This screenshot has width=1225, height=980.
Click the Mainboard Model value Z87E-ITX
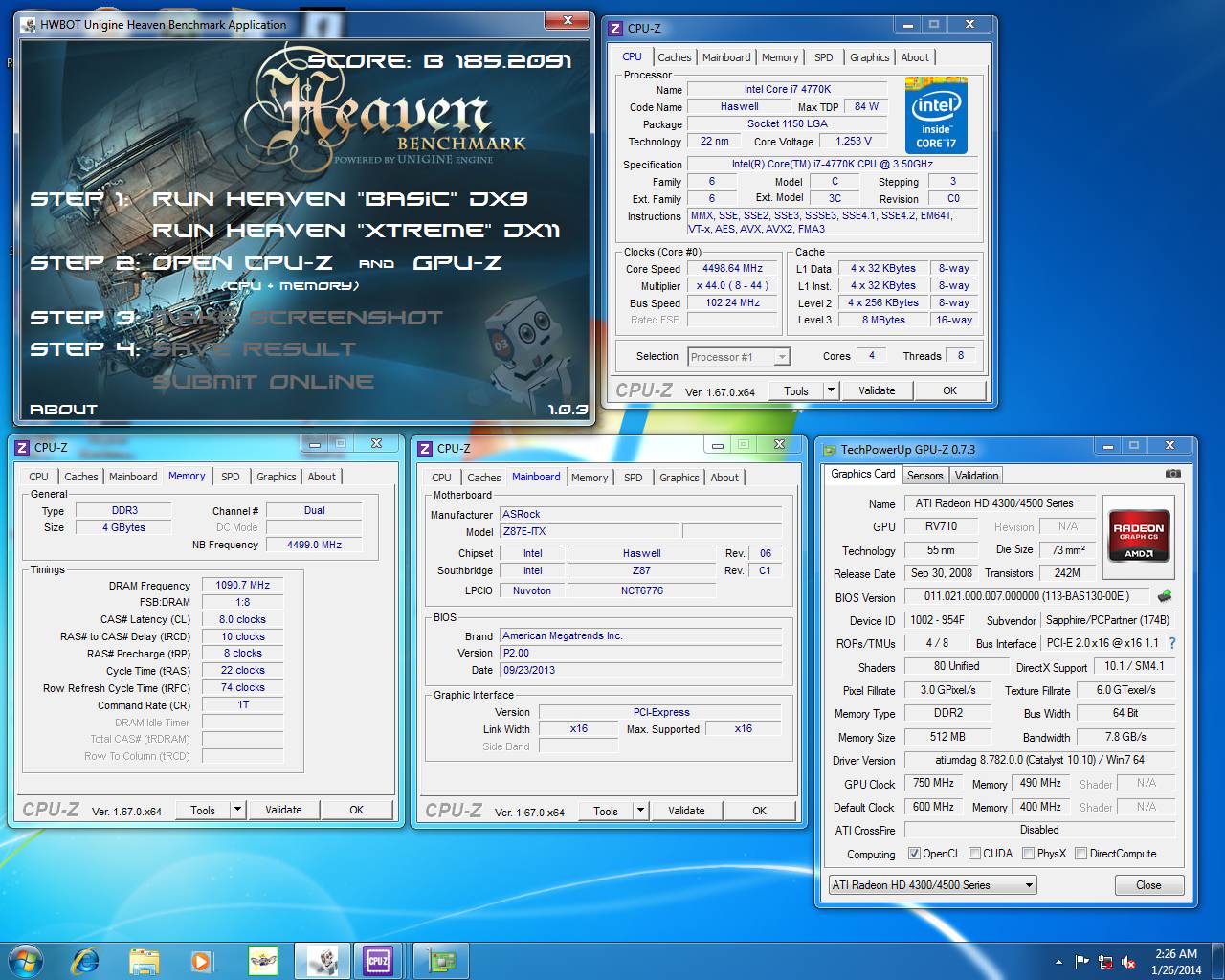pos(590,531)
